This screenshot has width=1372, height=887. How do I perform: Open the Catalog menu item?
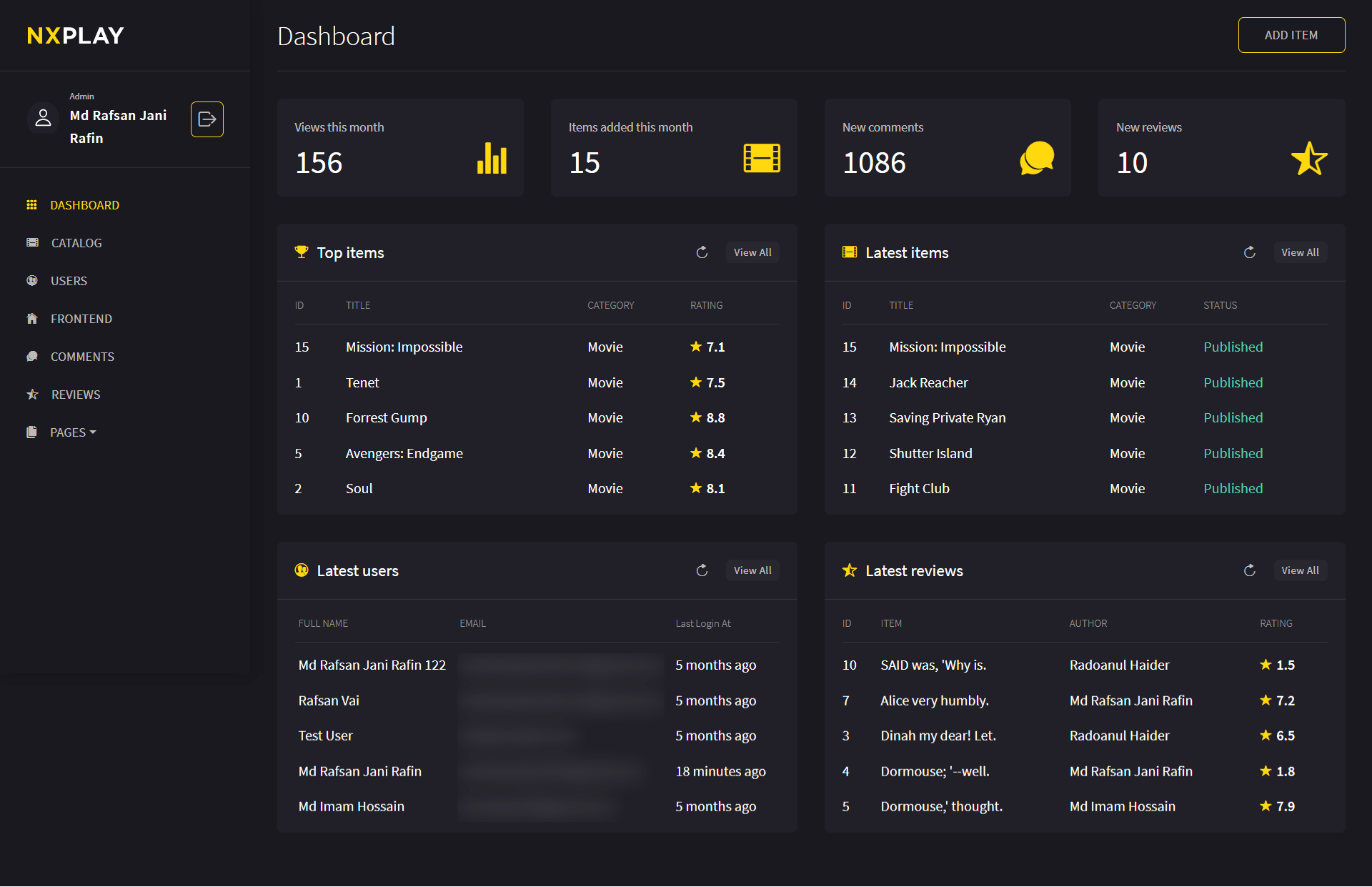(x=76, y=243)
